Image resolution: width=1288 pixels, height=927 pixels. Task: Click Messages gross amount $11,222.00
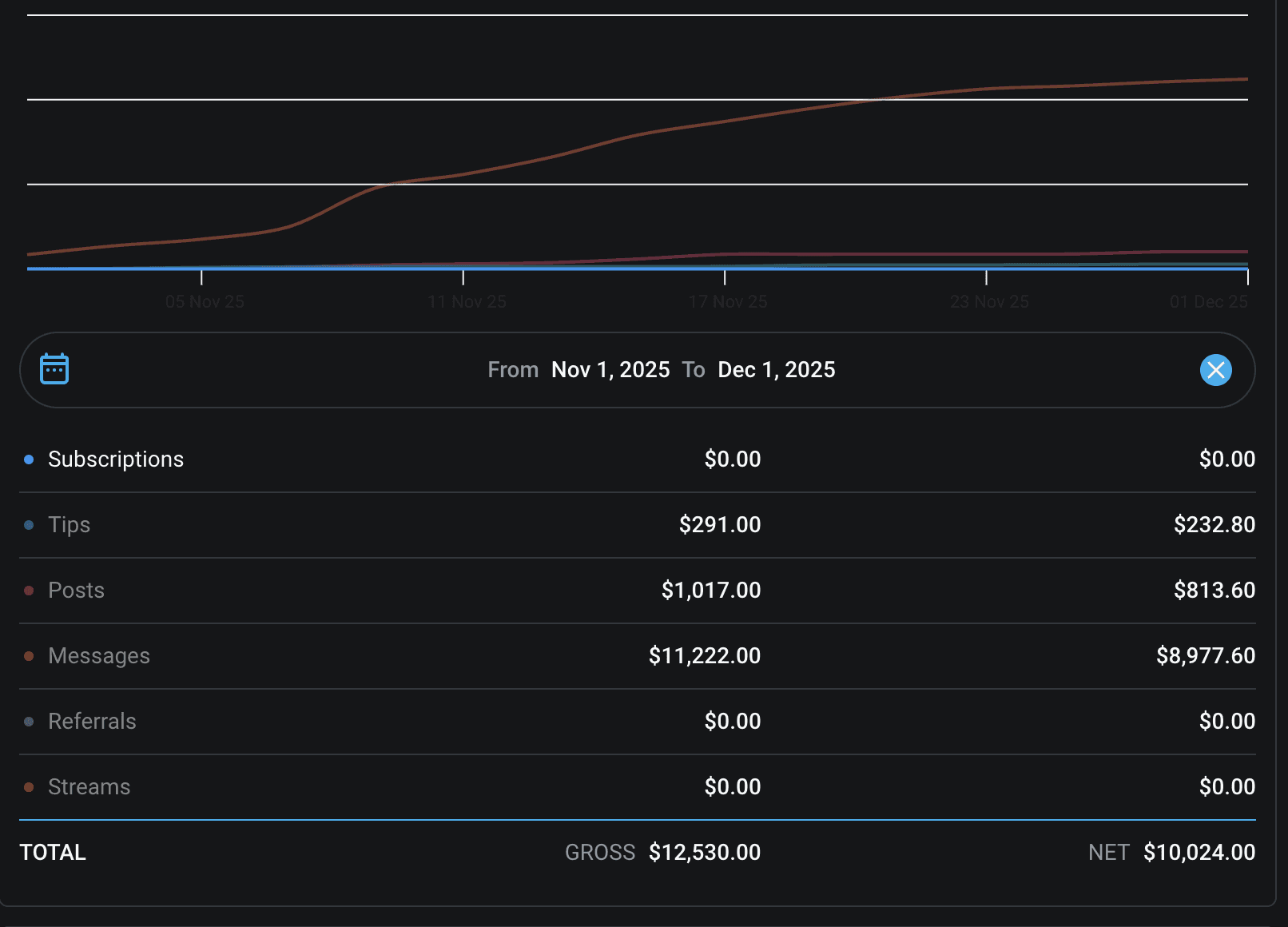click(705, 656)
